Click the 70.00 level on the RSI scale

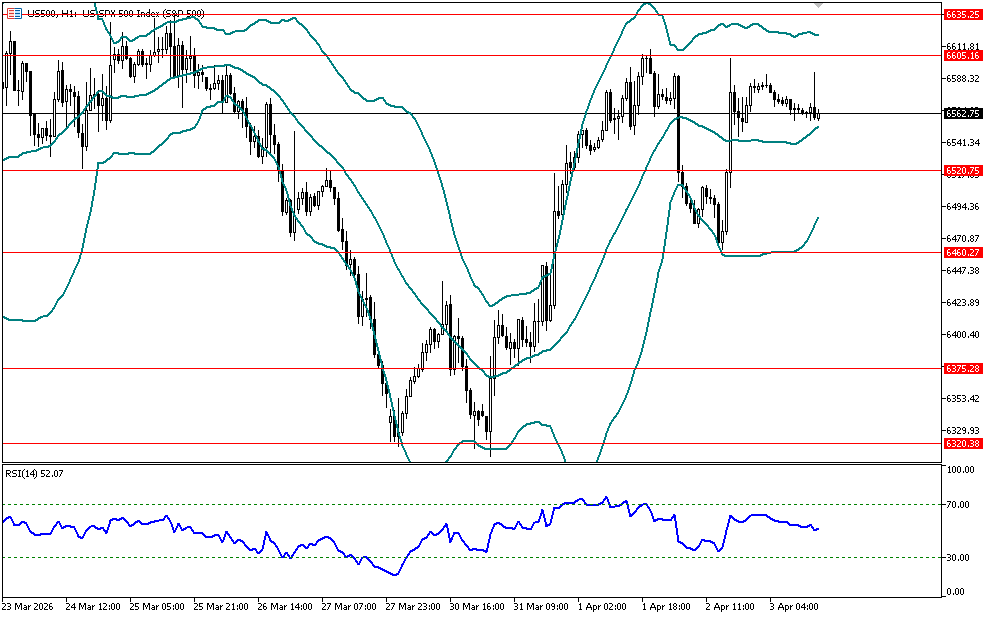pyautogui.click(x=961, y=505)
